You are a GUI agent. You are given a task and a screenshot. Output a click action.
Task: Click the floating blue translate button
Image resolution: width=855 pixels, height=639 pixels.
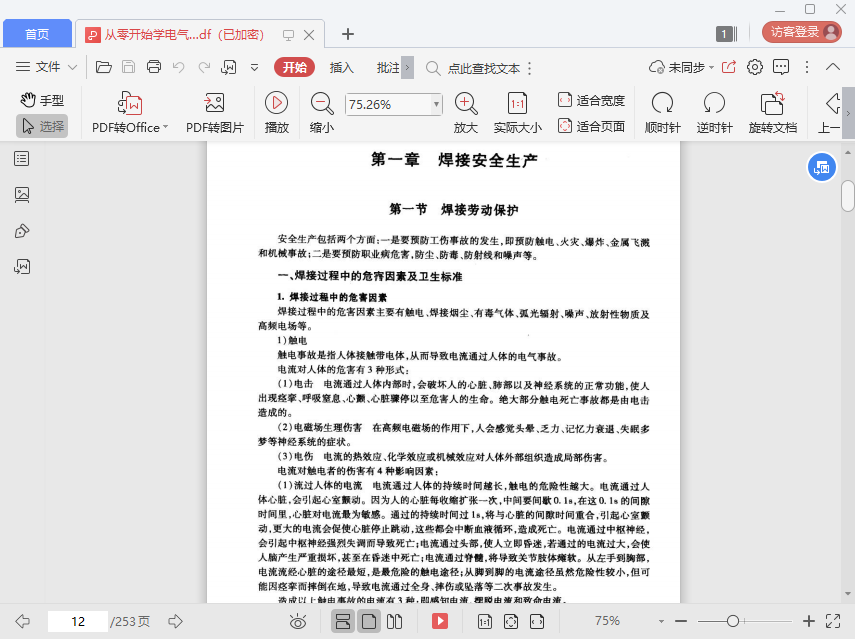click(x=822, y=167)
